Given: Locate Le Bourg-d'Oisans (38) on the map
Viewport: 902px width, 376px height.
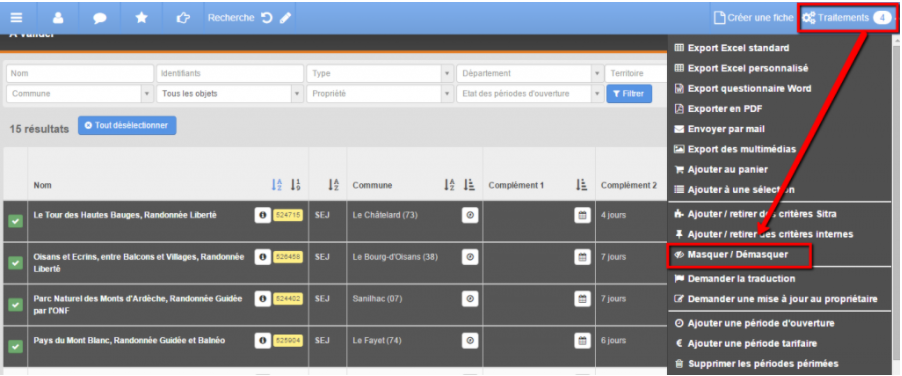Looking at the screenshot, I should 471,257.
